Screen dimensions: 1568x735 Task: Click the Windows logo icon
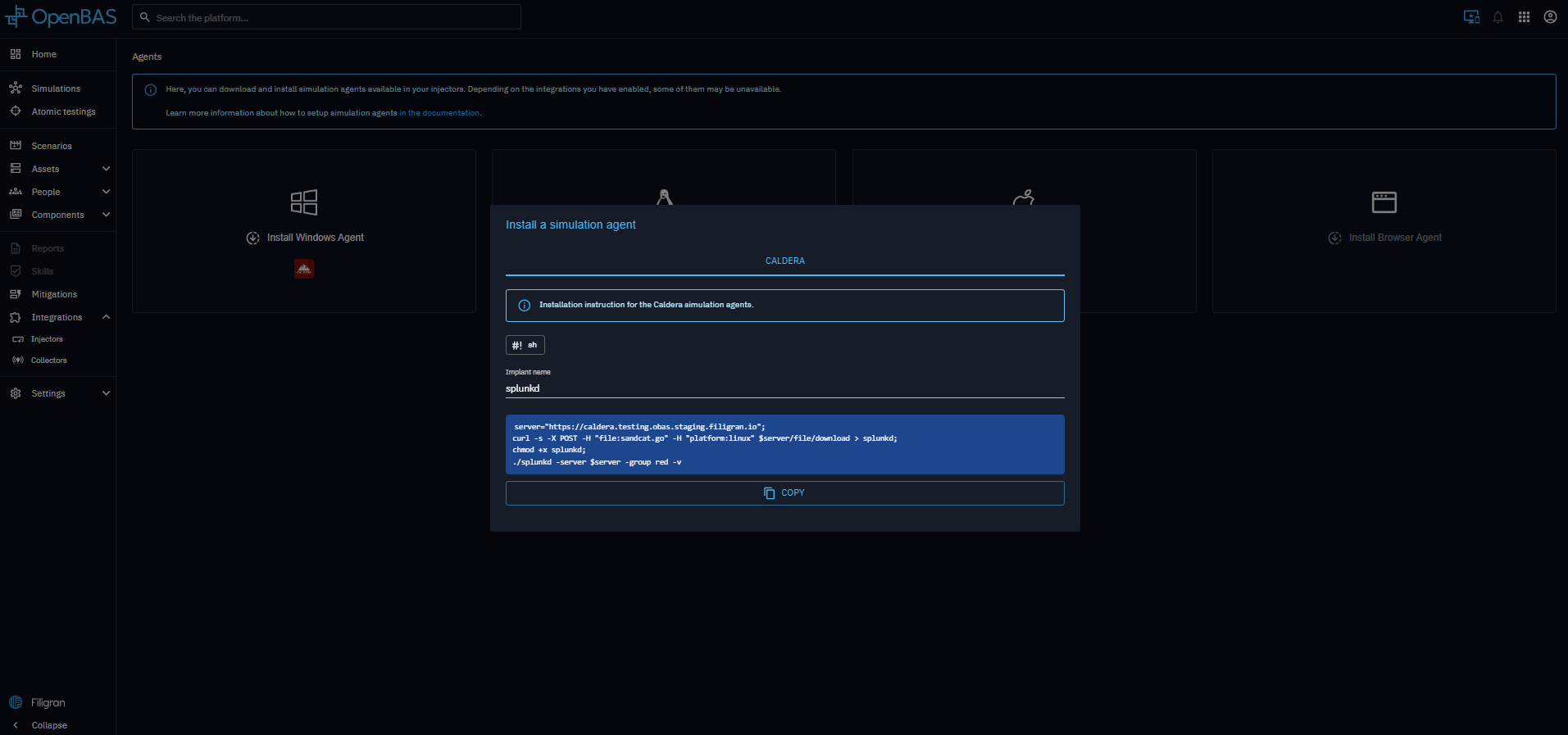point(304,202)
